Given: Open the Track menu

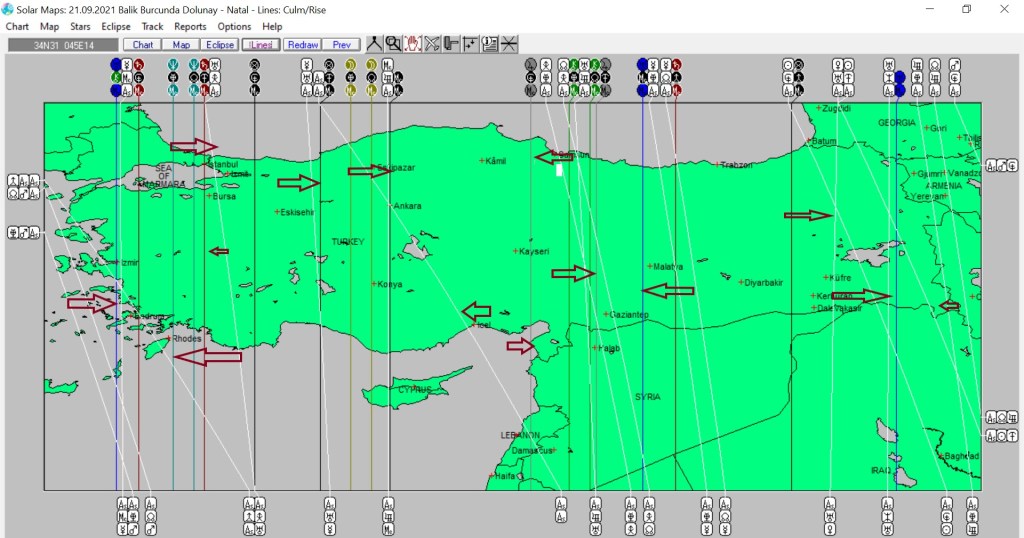Looking at the screenshot, I should coord(152,26).
